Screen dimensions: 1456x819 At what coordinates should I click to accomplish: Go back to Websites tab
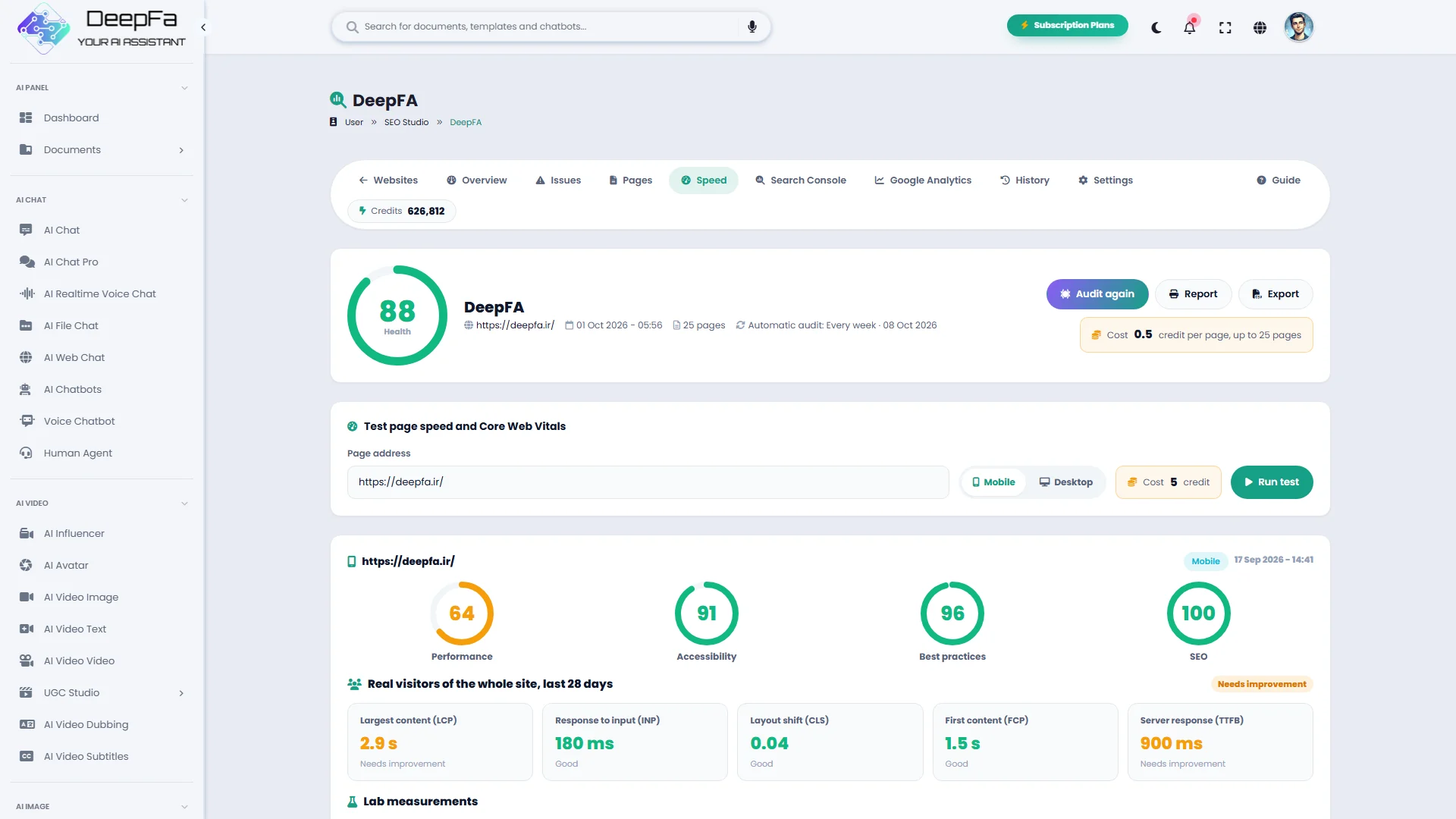click(388, 180)
